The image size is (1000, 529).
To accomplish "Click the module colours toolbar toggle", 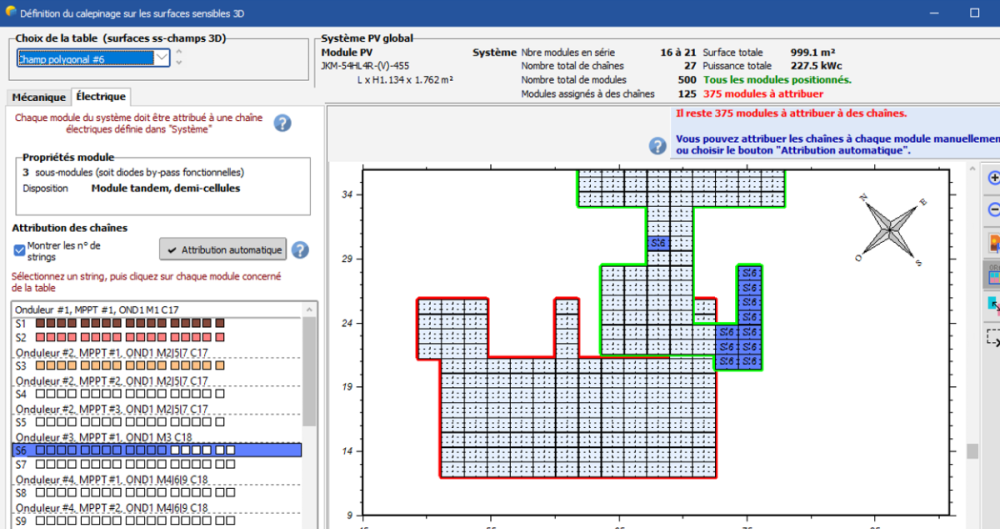I will (x=993, y=275).
